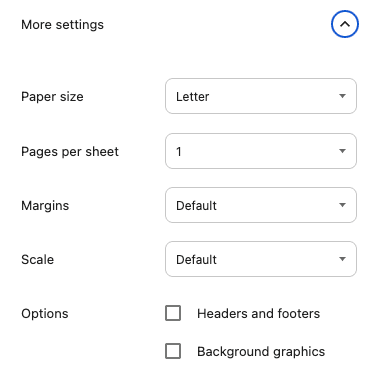This screenshot has height=385, width=376.
Task: Click the Headers and footers text
Action: click(x=258, y=314)
